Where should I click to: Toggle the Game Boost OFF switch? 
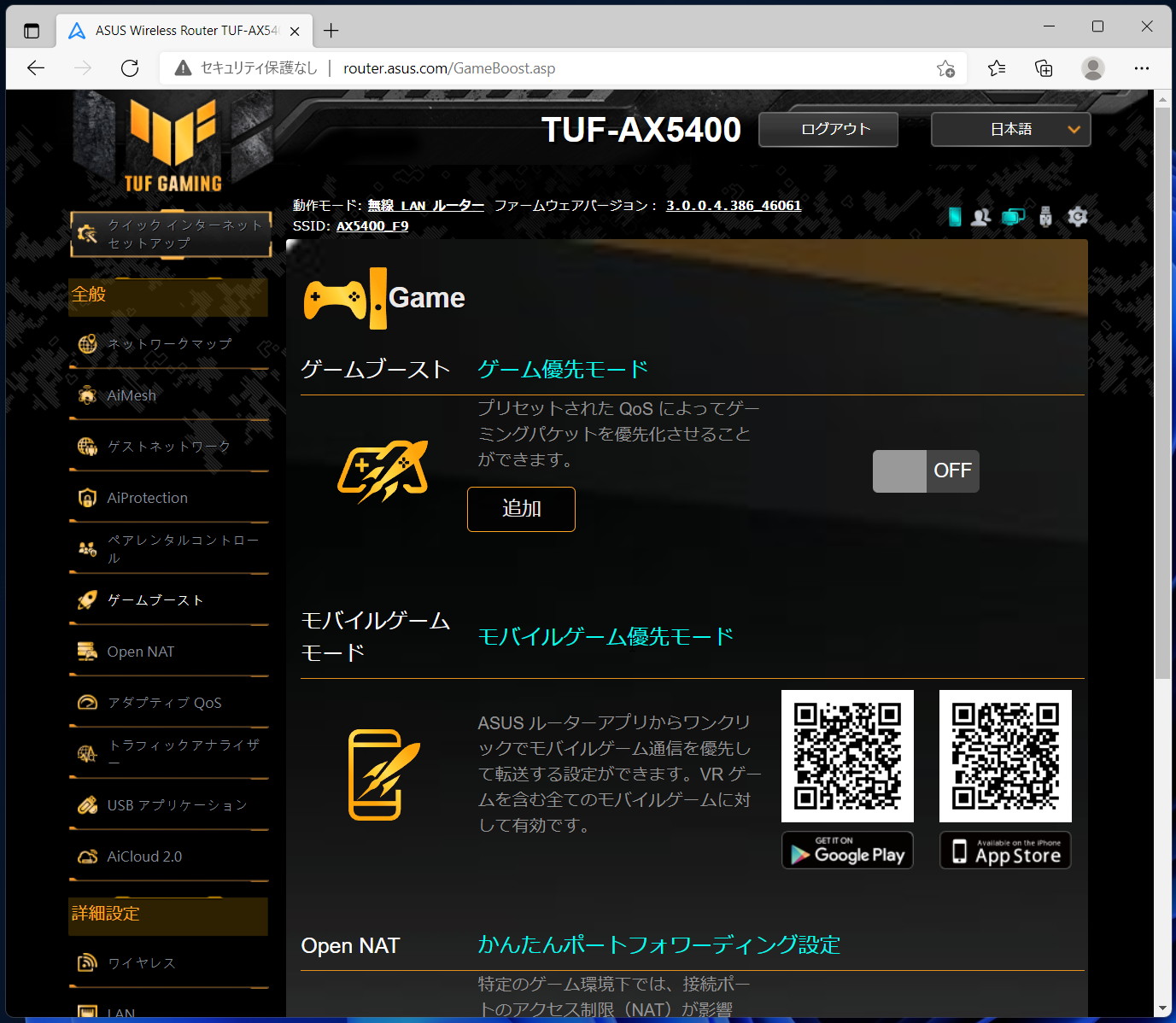coord(926,471)
